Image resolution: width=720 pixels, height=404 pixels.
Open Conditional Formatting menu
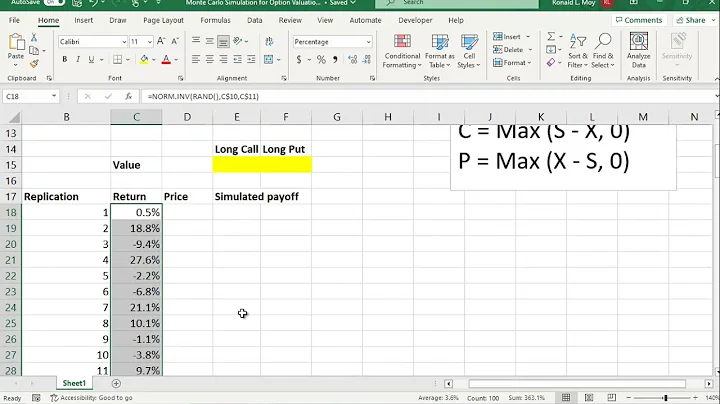pyautogui.click(x=402, y=51)
